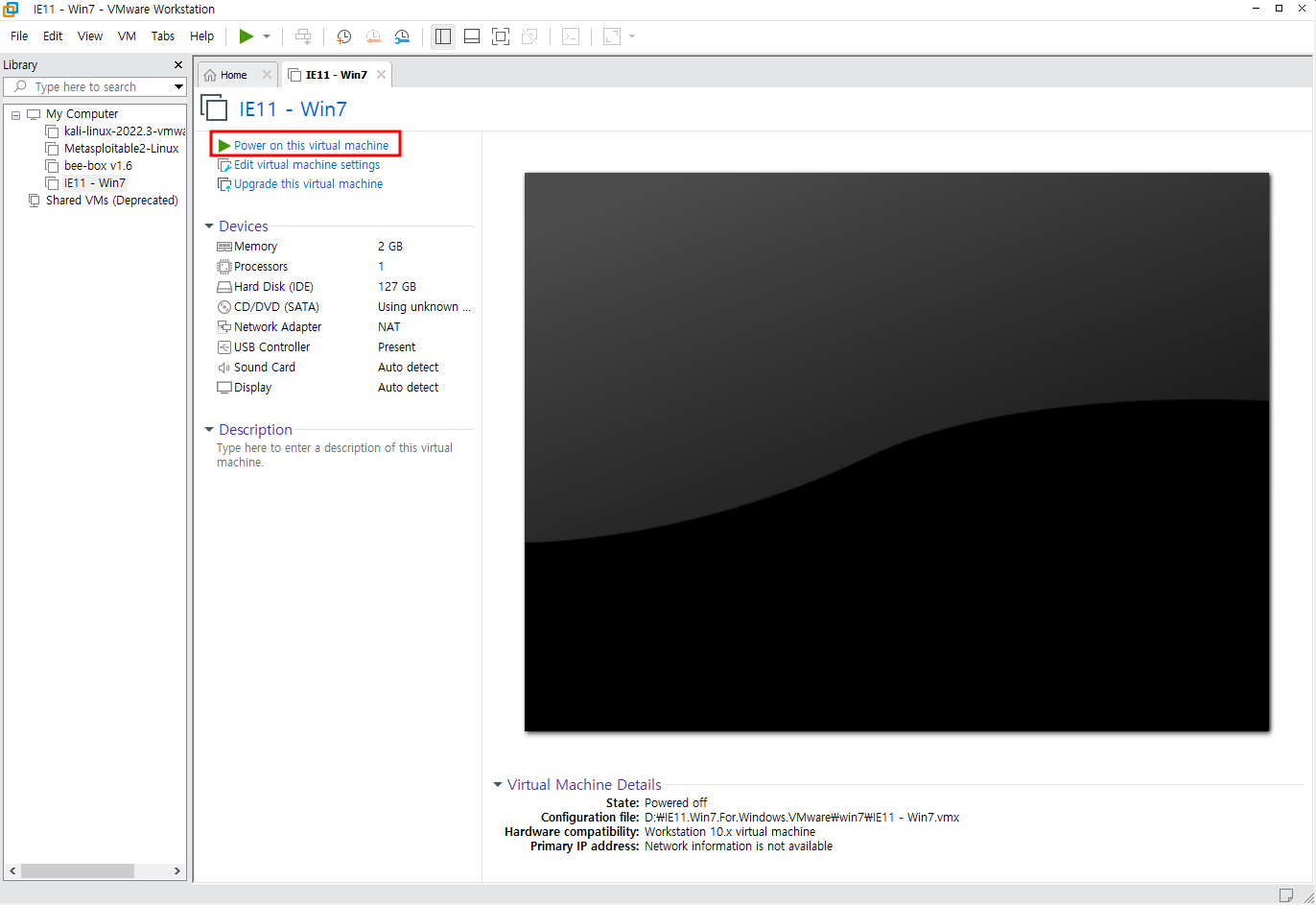1316x905 pixels.
Task: Click the stretch guest toolbar icon
Action: point(612,36)
